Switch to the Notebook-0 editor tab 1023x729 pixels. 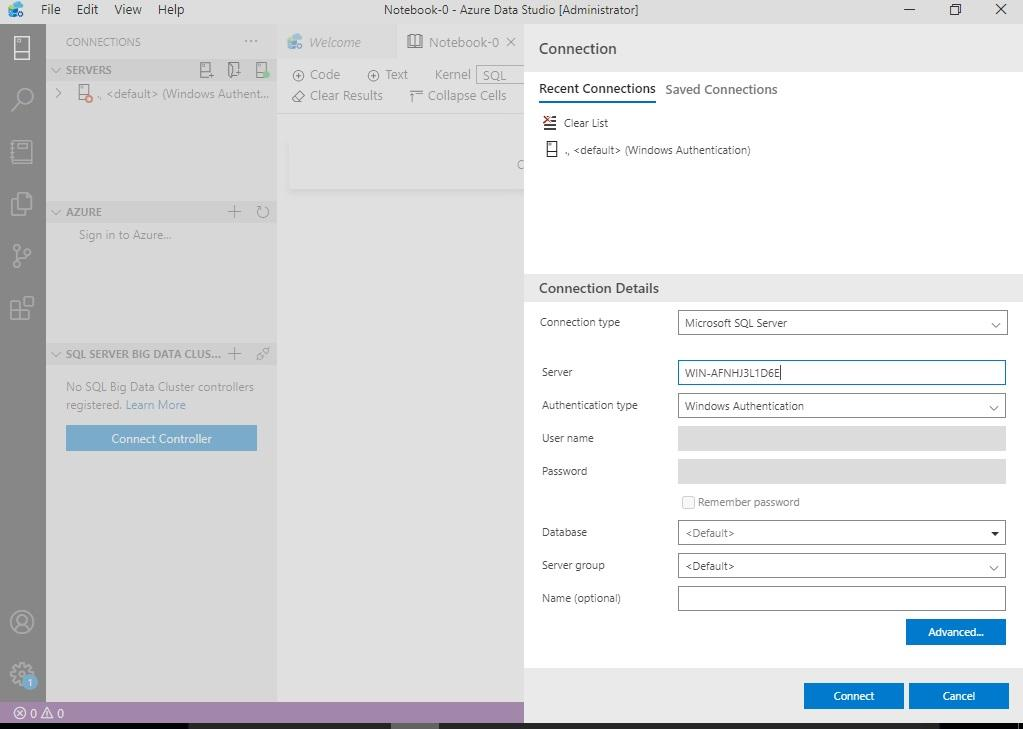click(460, 42)
